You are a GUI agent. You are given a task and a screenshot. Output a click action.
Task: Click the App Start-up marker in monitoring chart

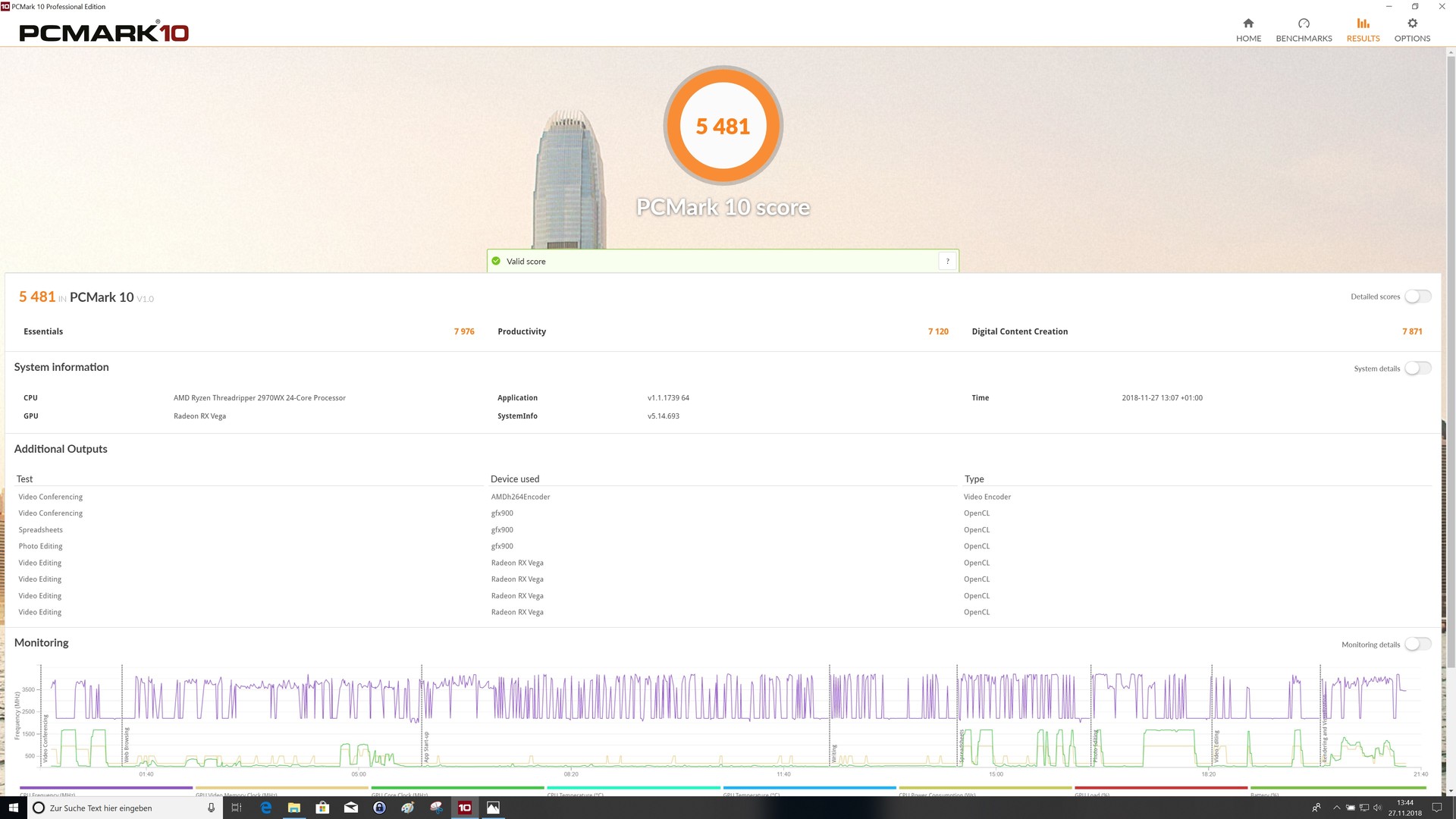pyautogui.click(x=426, y=747)
